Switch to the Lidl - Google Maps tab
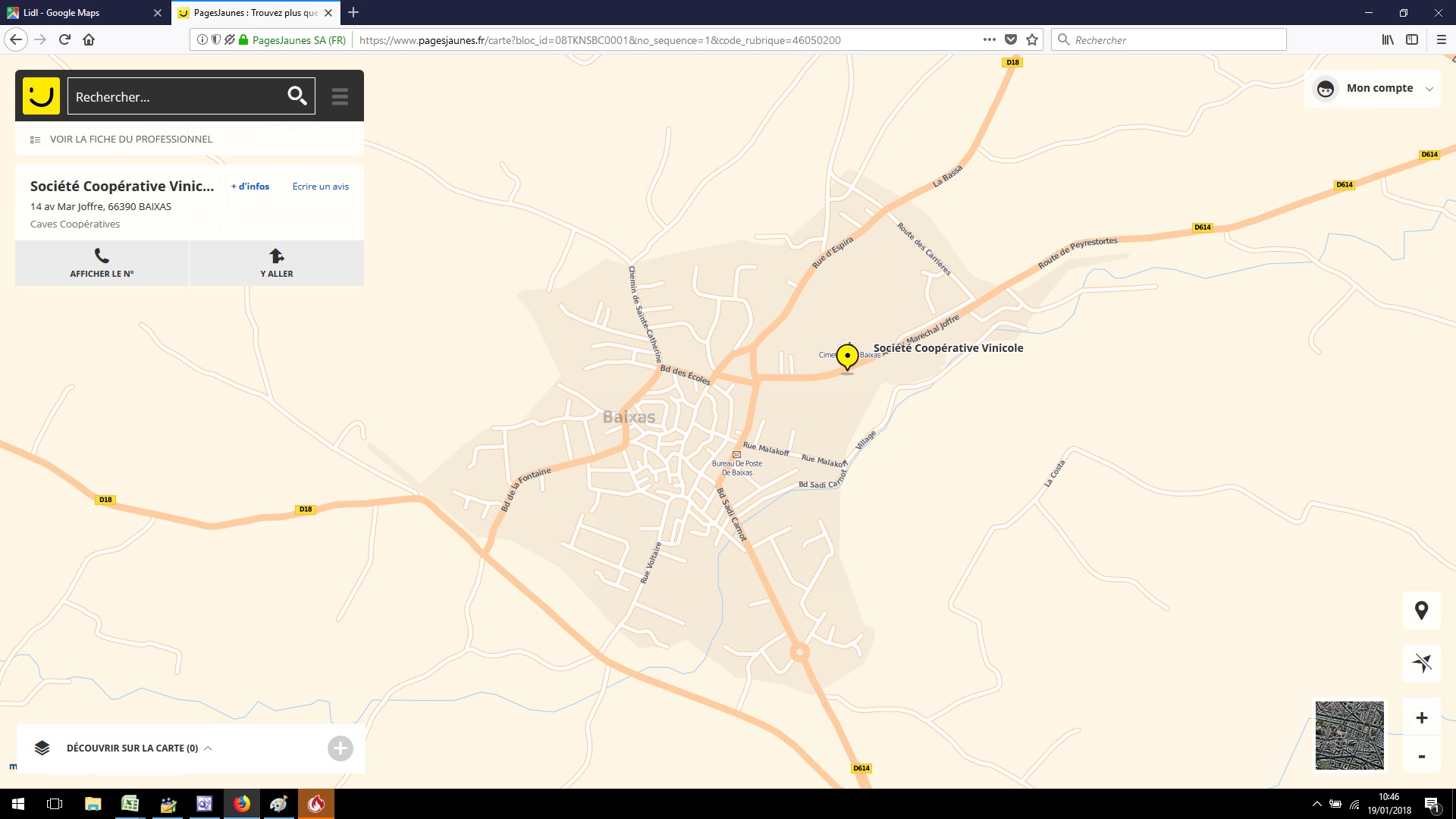Screen dimensions: 1456x819 (80, 12)
